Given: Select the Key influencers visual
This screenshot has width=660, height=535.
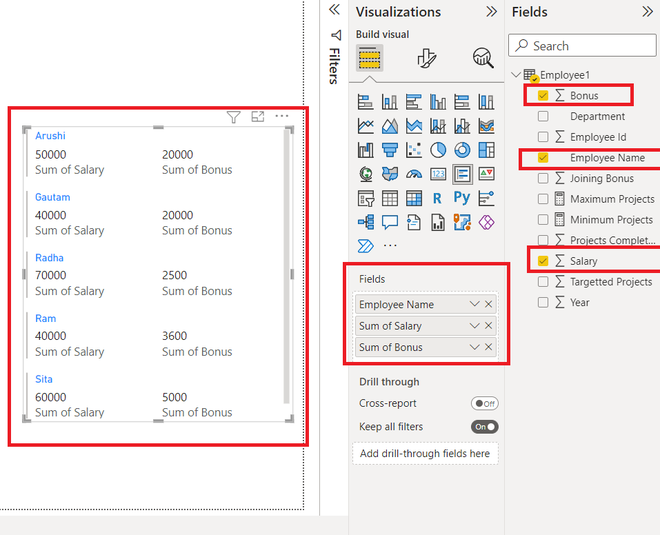Looking at the screenshot, I should pos(486,198).
